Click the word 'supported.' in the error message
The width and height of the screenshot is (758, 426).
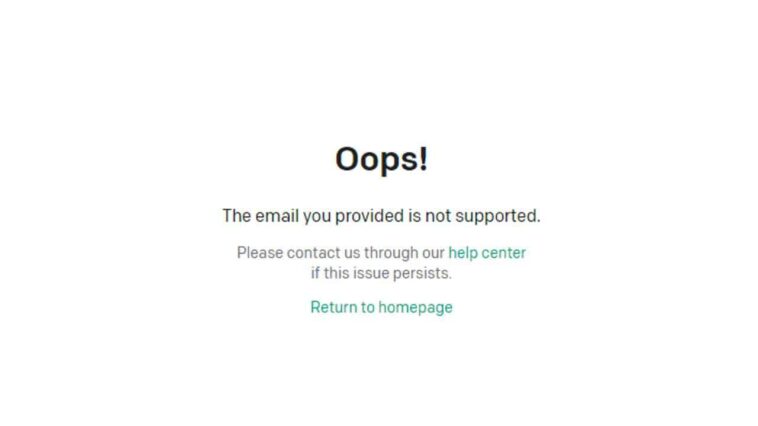497,216
